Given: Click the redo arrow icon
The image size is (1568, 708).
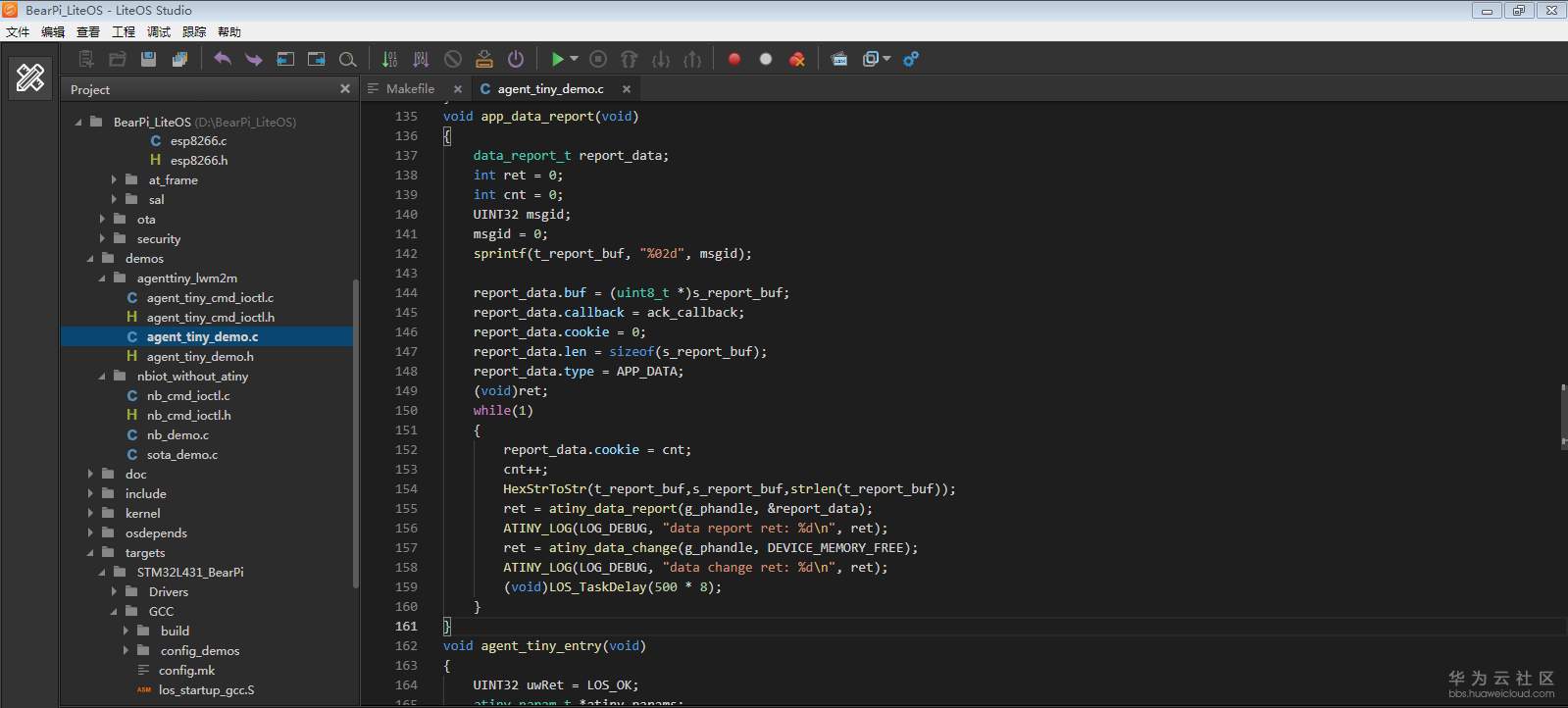Looking at the screenshot, I should coord(253,59).
